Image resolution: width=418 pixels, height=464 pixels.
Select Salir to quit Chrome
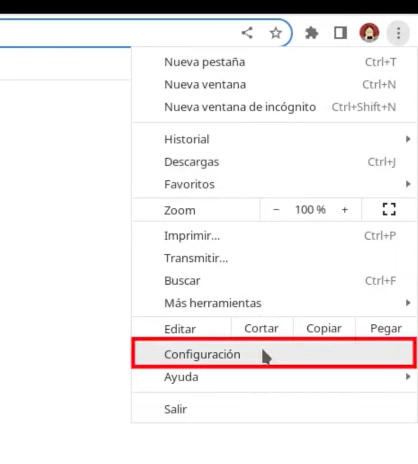274,409
